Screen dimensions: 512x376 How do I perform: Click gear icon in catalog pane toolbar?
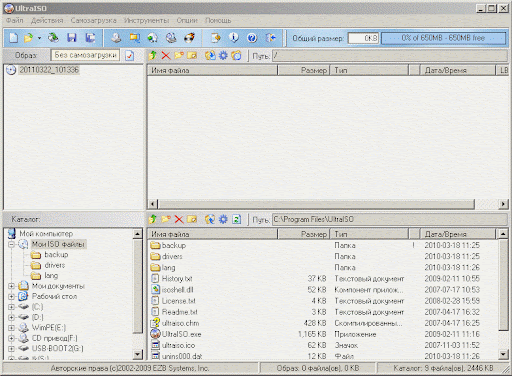tap(223, 219)
